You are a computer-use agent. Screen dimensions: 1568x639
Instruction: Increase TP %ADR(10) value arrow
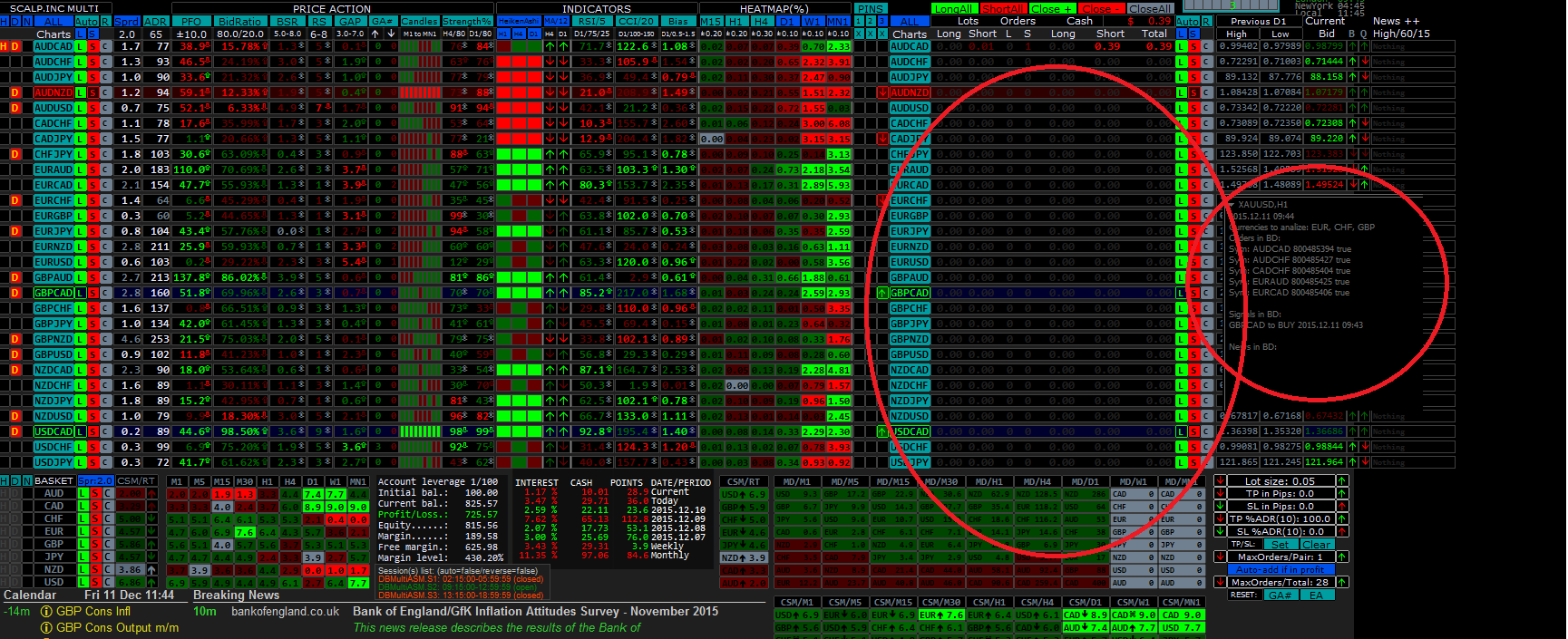click(x=1342, y=519)
